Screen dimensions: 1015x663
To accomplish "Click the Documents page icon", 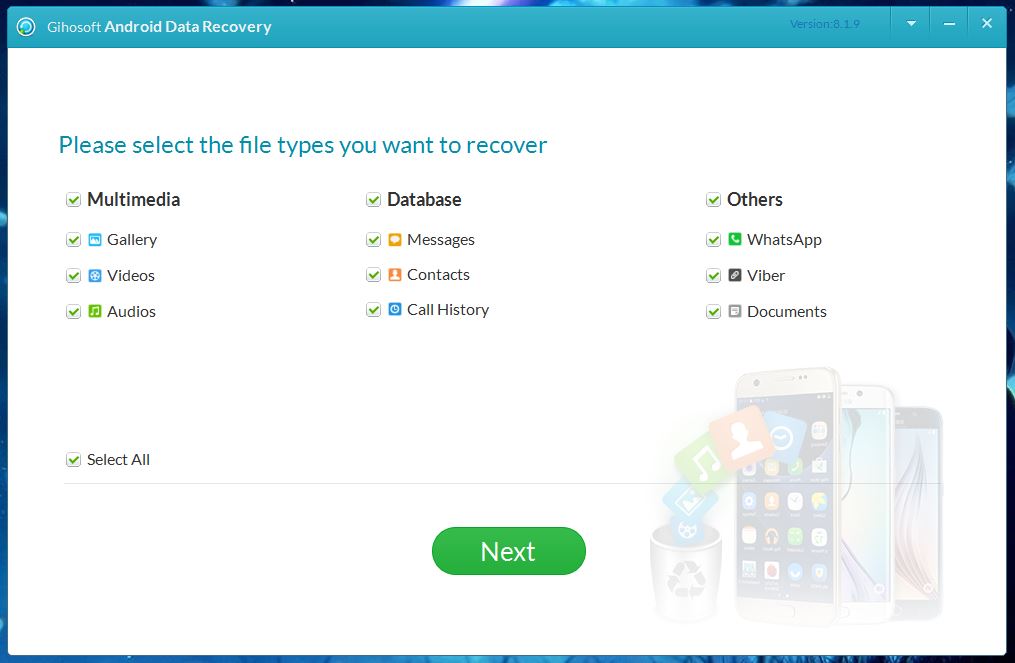I will [x=735, y=311].
